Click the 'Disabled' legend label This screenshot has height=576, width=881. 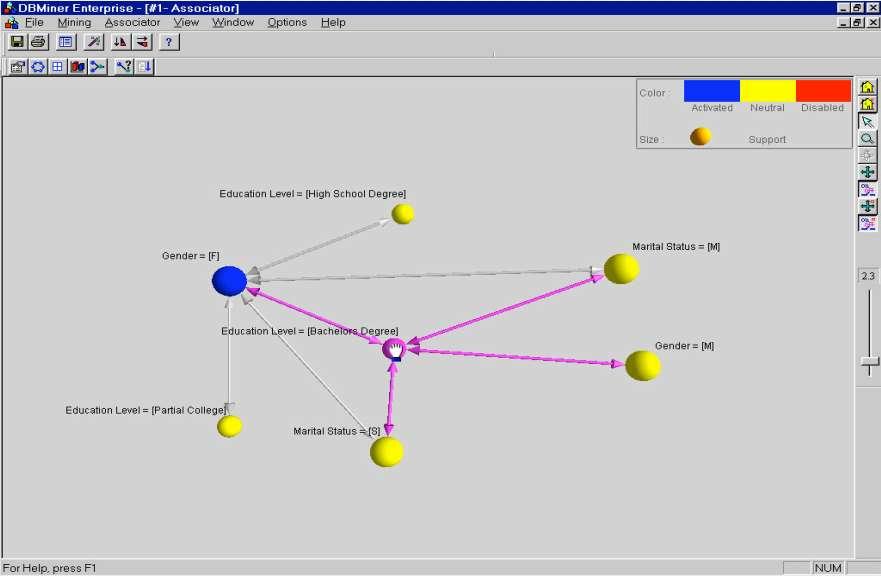tap(823, 108)
